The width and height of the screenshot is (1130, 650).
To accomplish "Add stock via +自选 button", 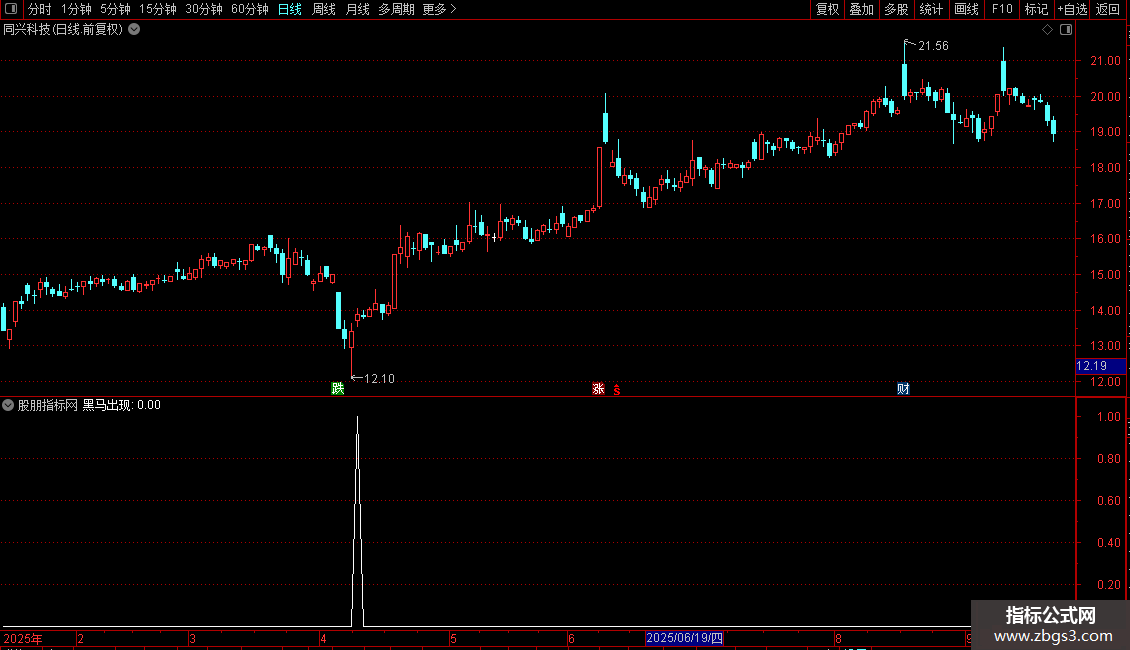I will [x=1072, y=9].
